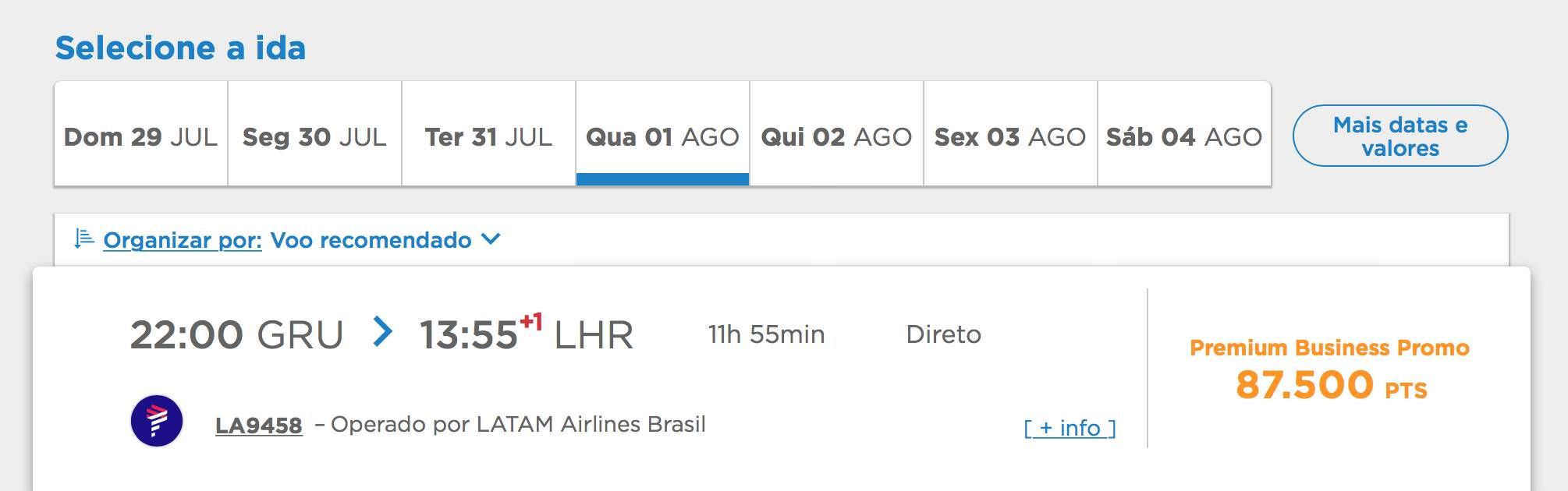The image size is (1568, 491).
Task: Click the 87.500 PTS price
Action: 1331,385
